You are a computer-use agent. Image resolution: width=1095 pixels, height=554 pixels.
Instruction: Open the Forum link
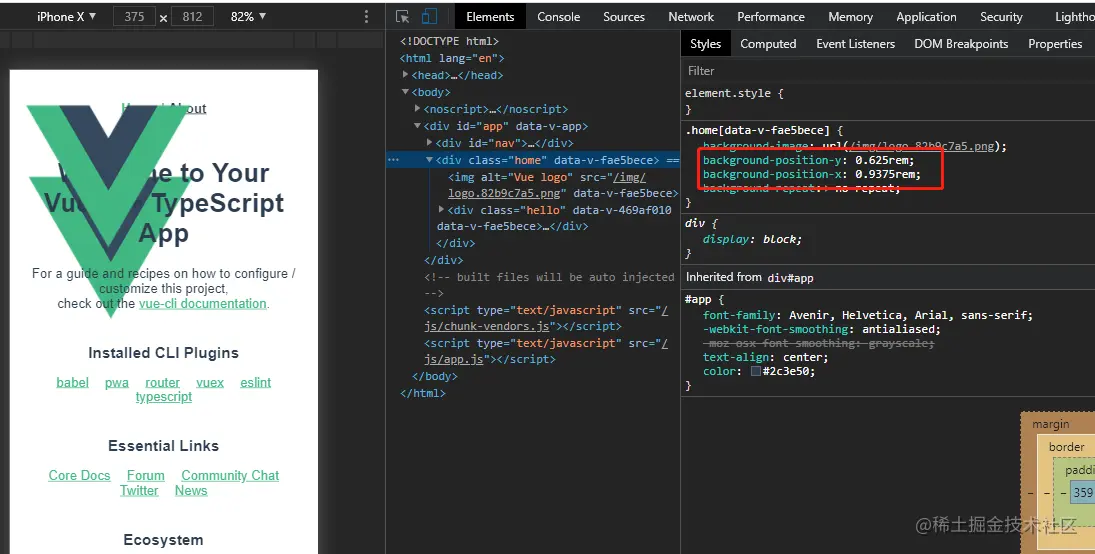click(145, 475)
